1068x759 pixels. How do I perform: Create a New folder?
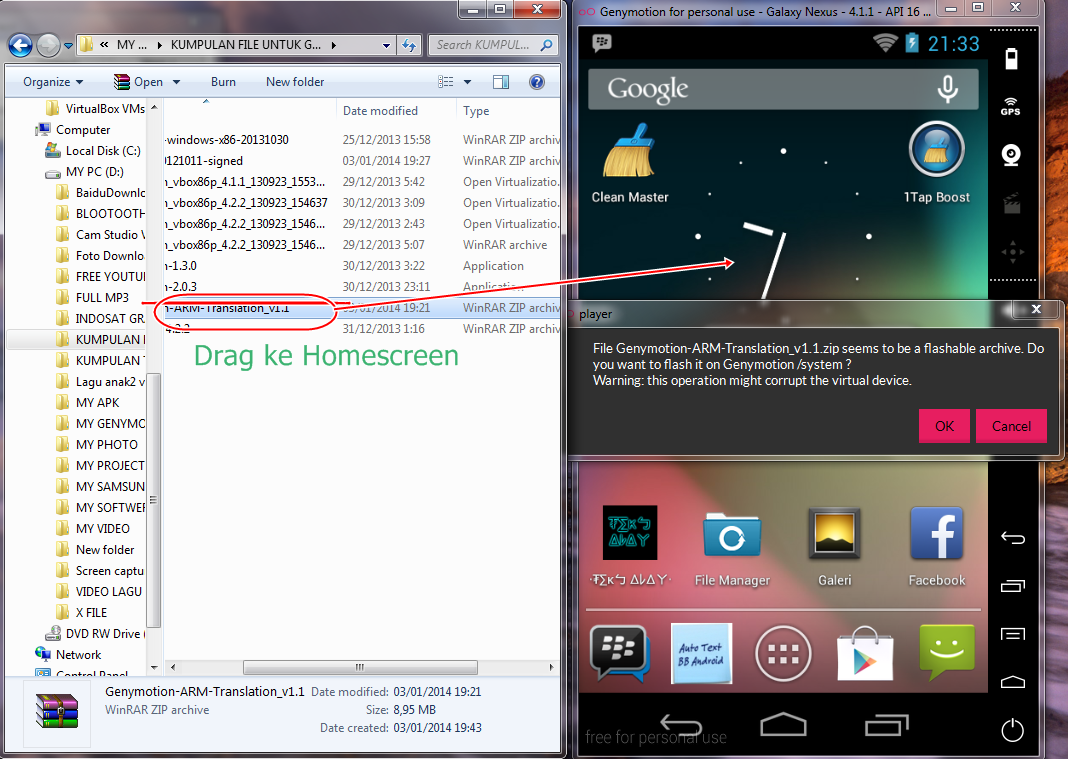295,82
